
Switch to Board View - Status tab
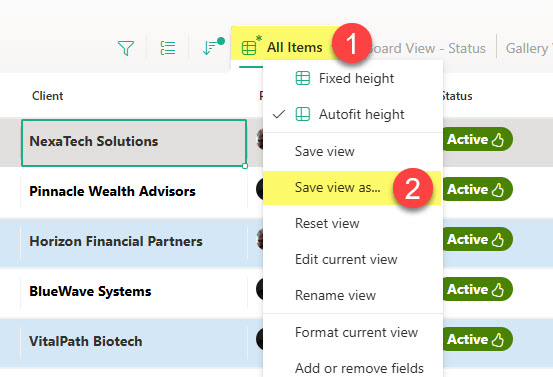tap(427, 48)
